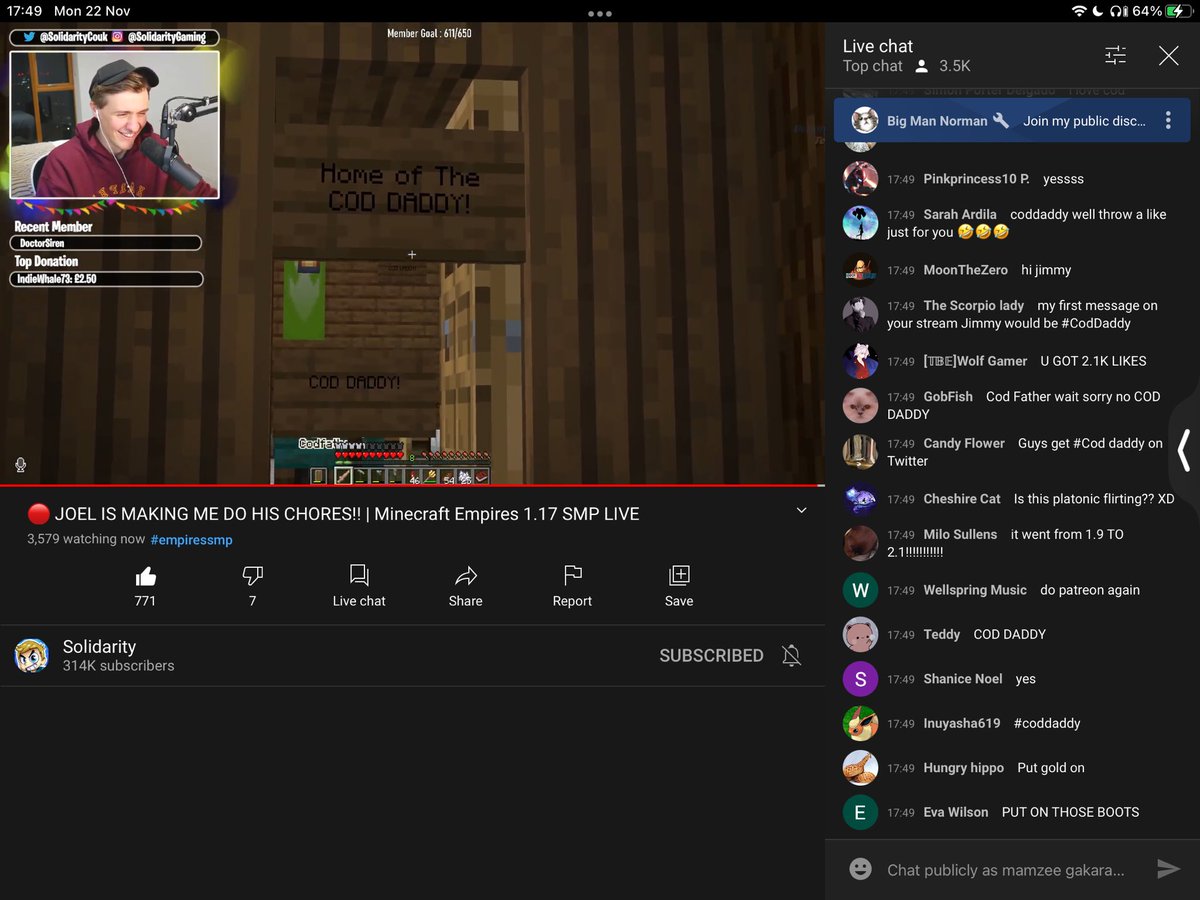Share the livestream

[466, 586]
